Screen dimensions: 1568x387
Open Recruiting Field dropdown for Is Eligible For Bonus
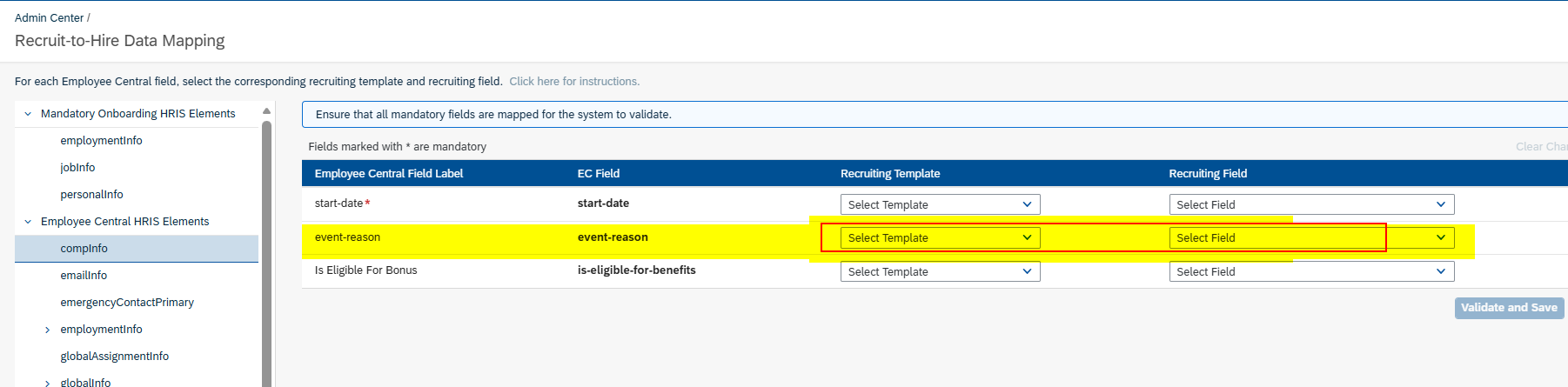click(x=1310, y=271)
